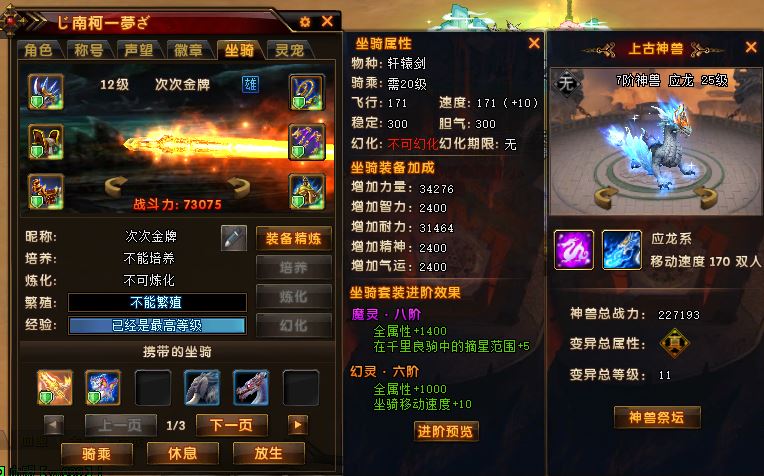Screen dimensions: 764x476
Task: Click the purple dragon skill icon
Action: 574,250
